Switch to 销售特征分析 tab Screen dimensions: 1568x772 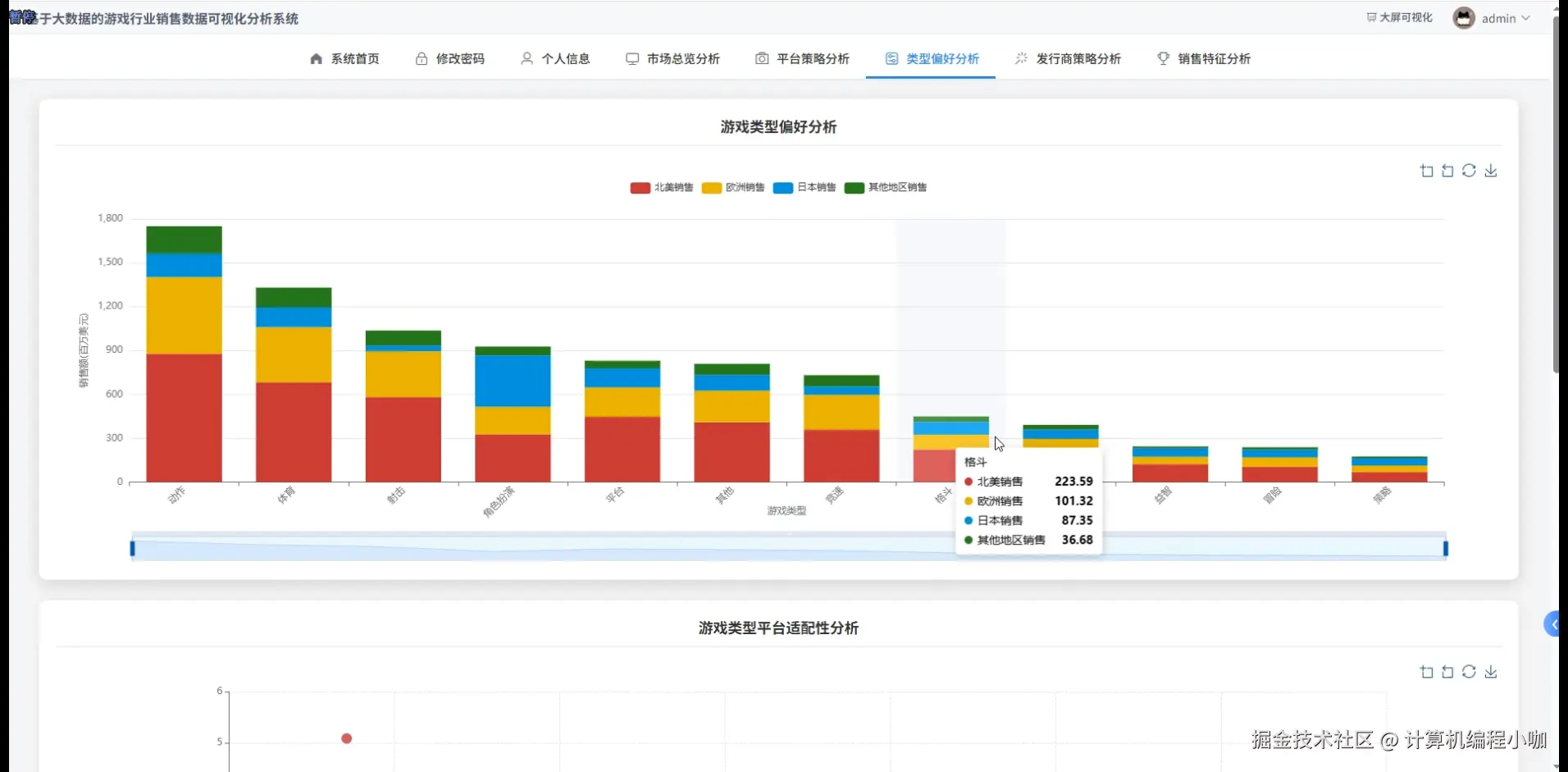(x=1204, y=58)
